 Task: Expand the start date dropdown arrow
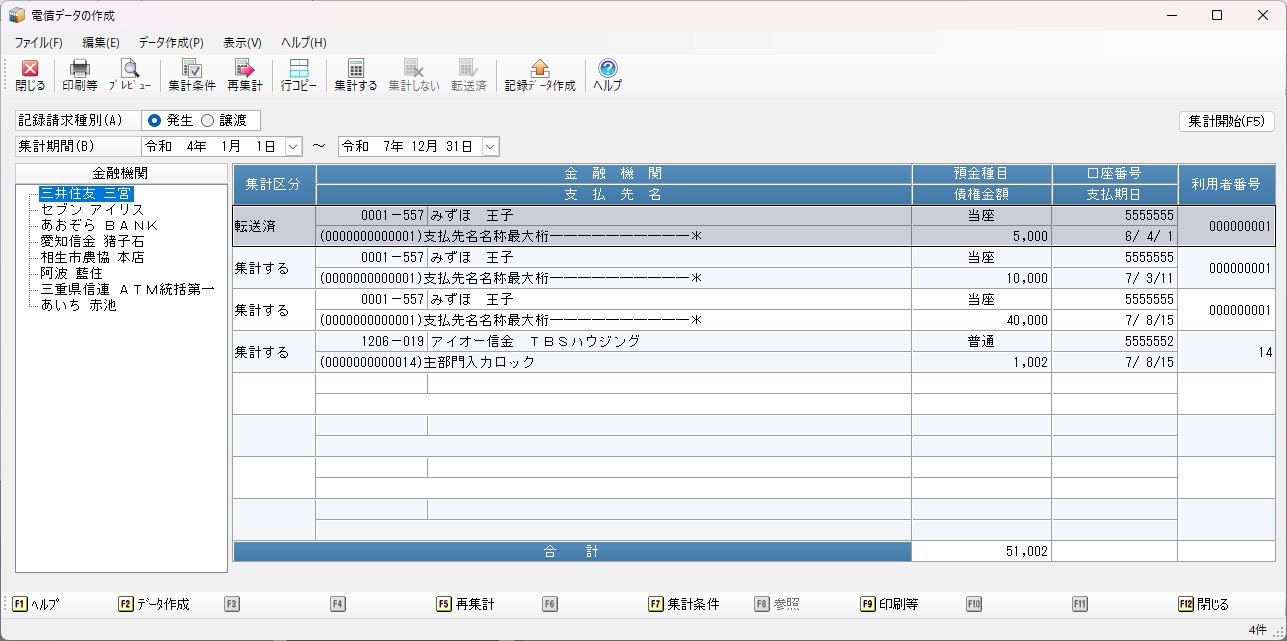tap(293, 147)
